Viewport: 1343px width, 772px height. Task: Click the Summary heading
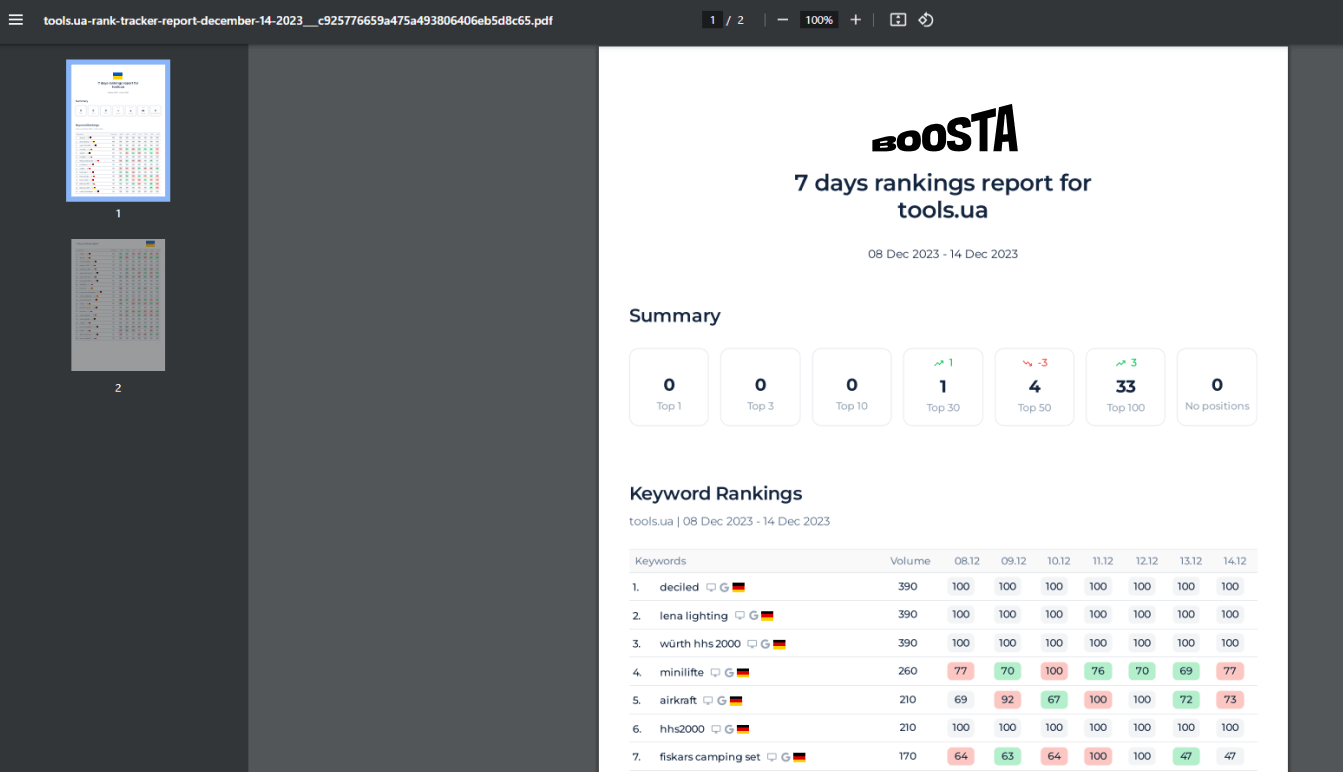click(x=674, y=316)
